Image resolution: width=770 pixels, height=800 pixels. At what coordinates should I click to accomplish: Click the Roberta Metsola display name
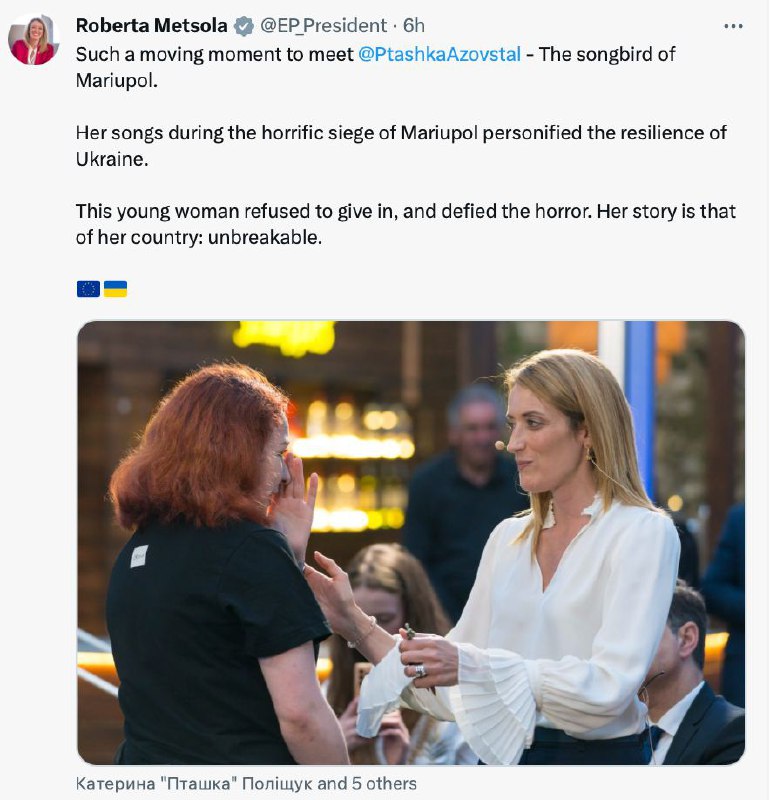[x=151, y=26]
